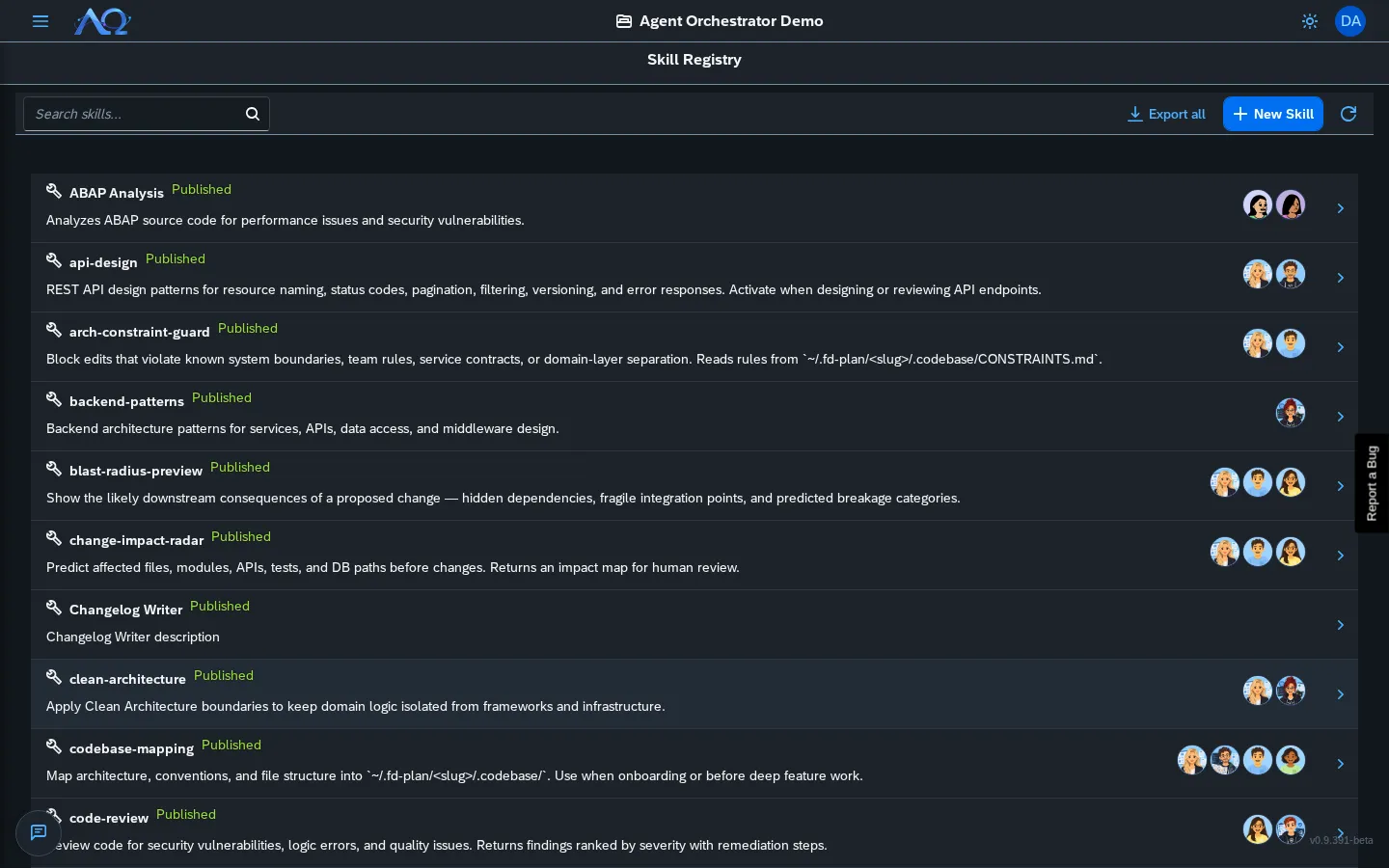Expand the blast-radius-preview chevron
Image resolution: width=1389 pixels, height=868 pixels.
coord(1341,486)
